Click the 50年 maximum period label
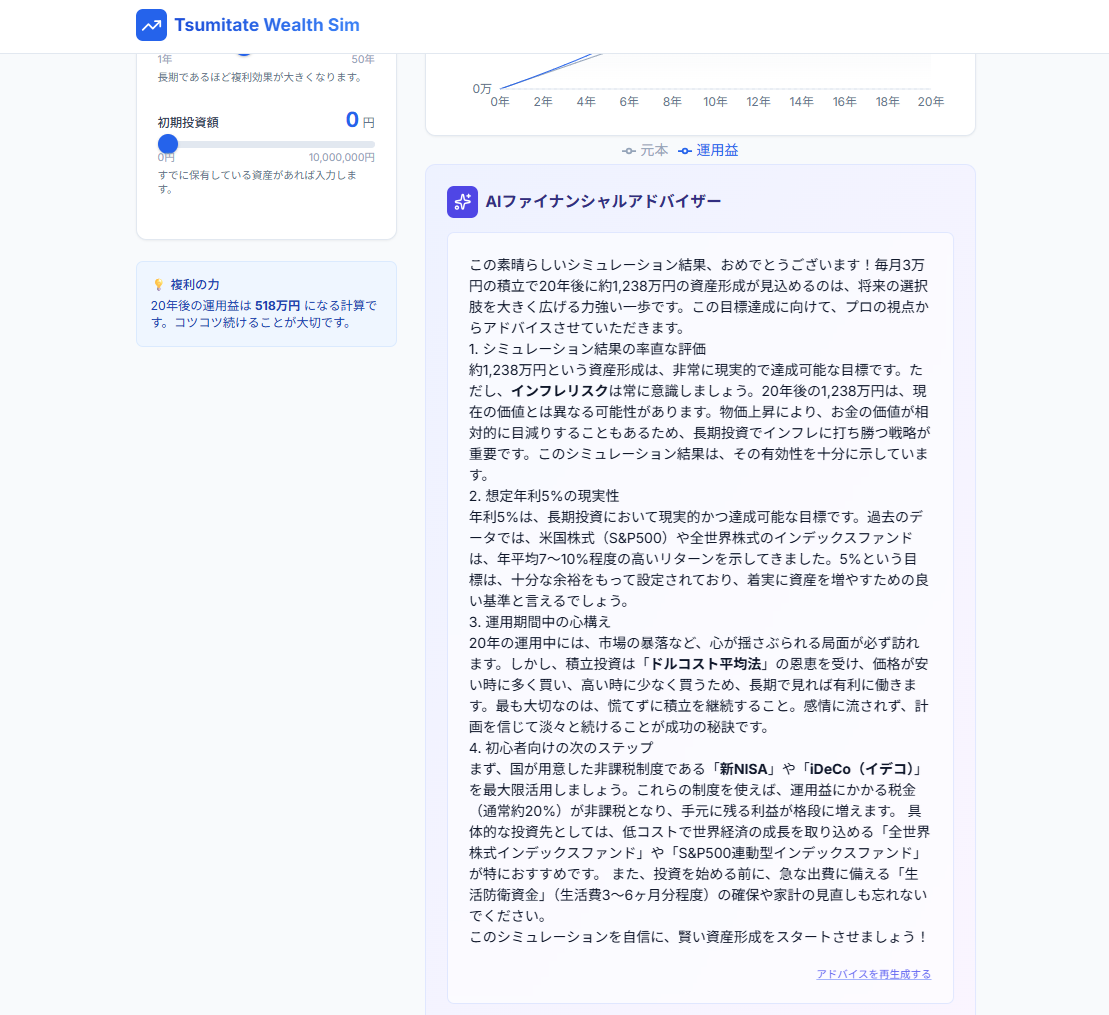1109x1015 pixels. (362, 59)
